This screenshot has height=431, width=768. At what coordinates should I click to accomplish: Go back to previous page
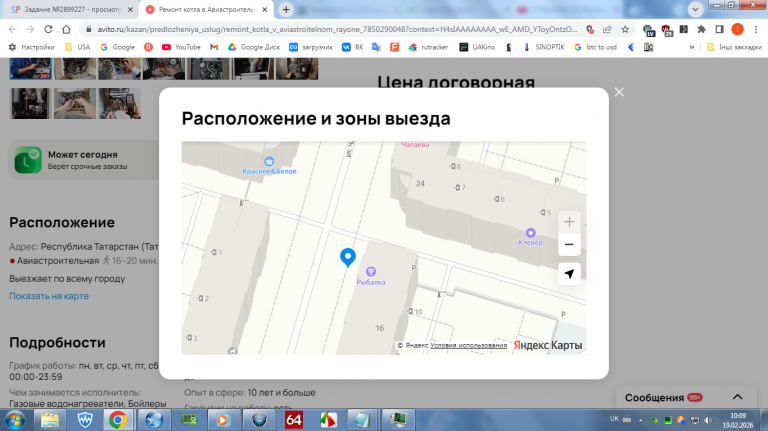pos(13,29)
